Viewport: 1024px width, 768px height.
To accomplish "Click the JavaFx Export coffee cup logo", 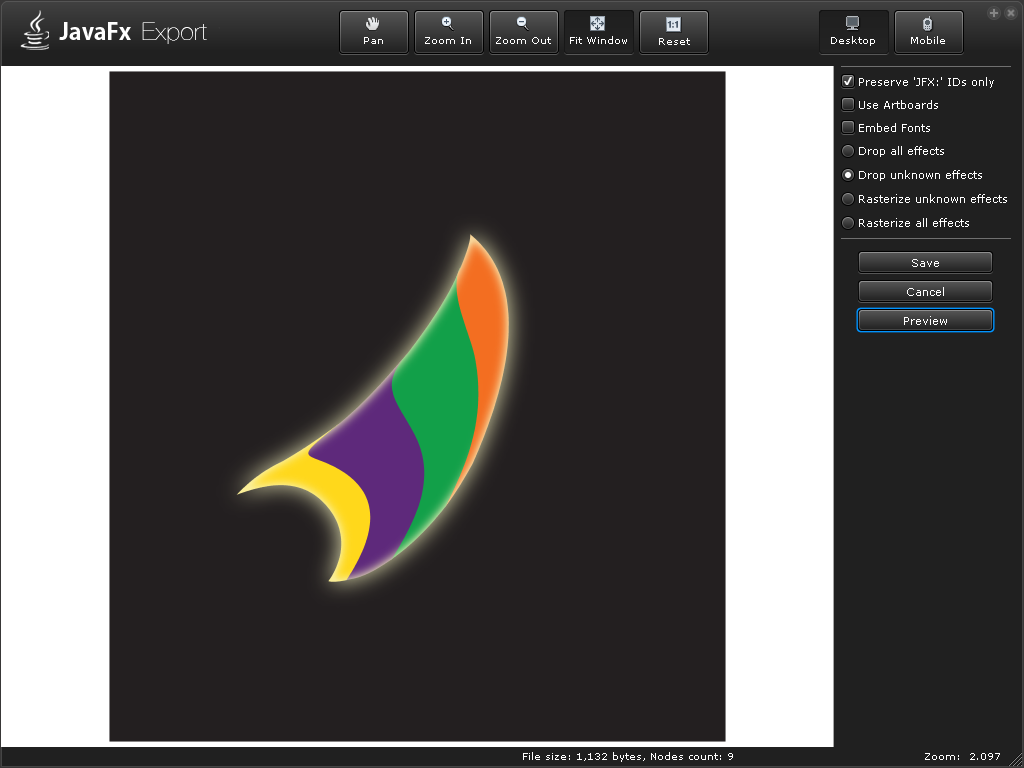I will pos(36,31).
